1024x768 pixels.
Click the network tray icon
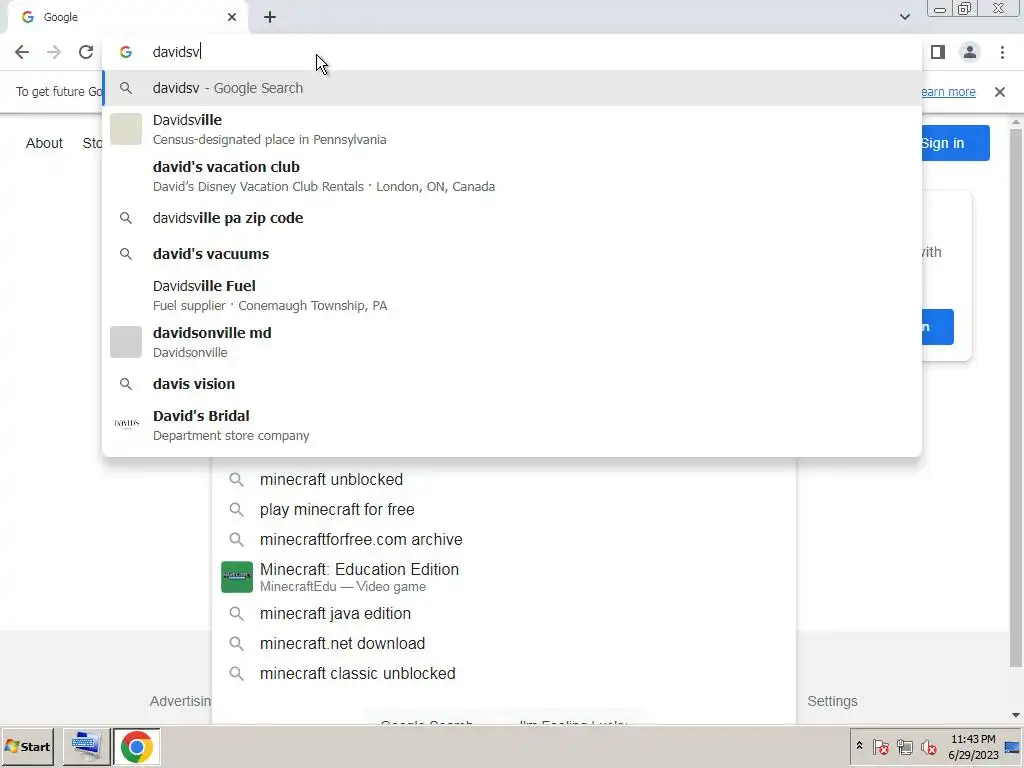(x=904, y=746)
